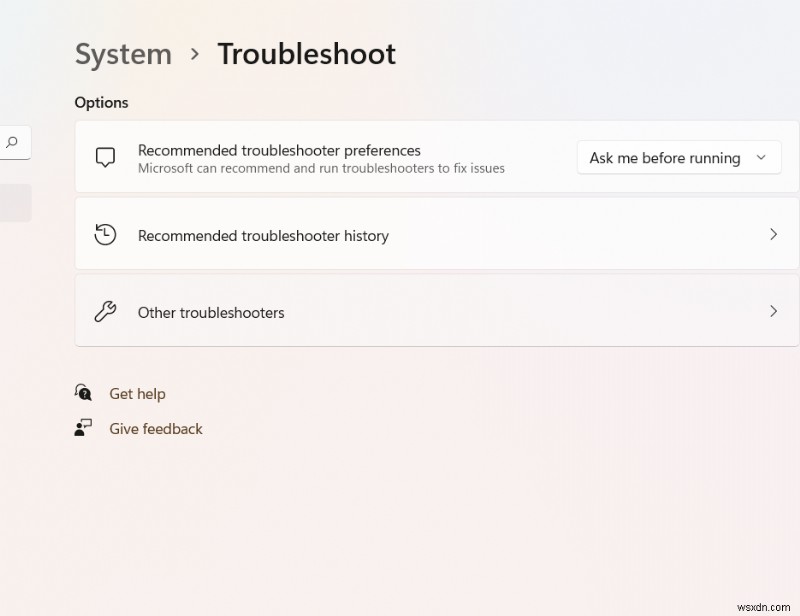
Task: Click Troubleshoot in the breadcrumb trail
Action: [x=306, y=54]
